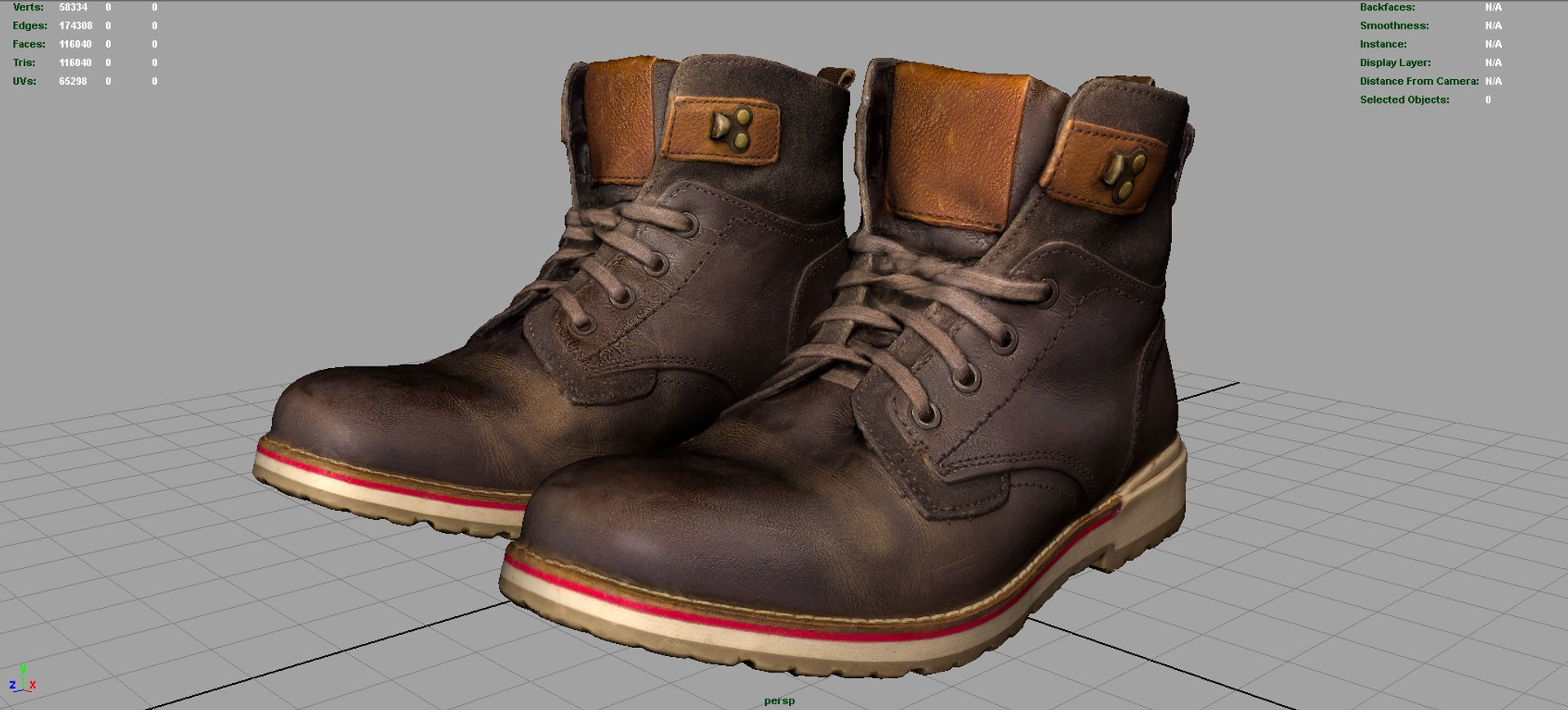The image size is (1568, 710).
Task: Click the Edges: label in heads-up display
Action: tap(30, 26)
